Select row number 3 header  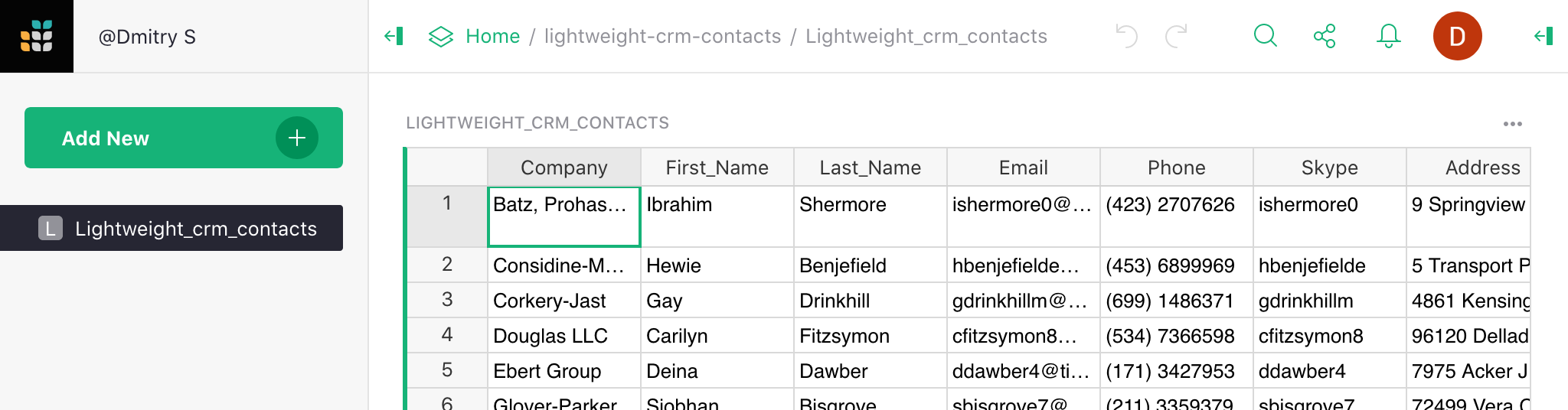pos(447,300)
